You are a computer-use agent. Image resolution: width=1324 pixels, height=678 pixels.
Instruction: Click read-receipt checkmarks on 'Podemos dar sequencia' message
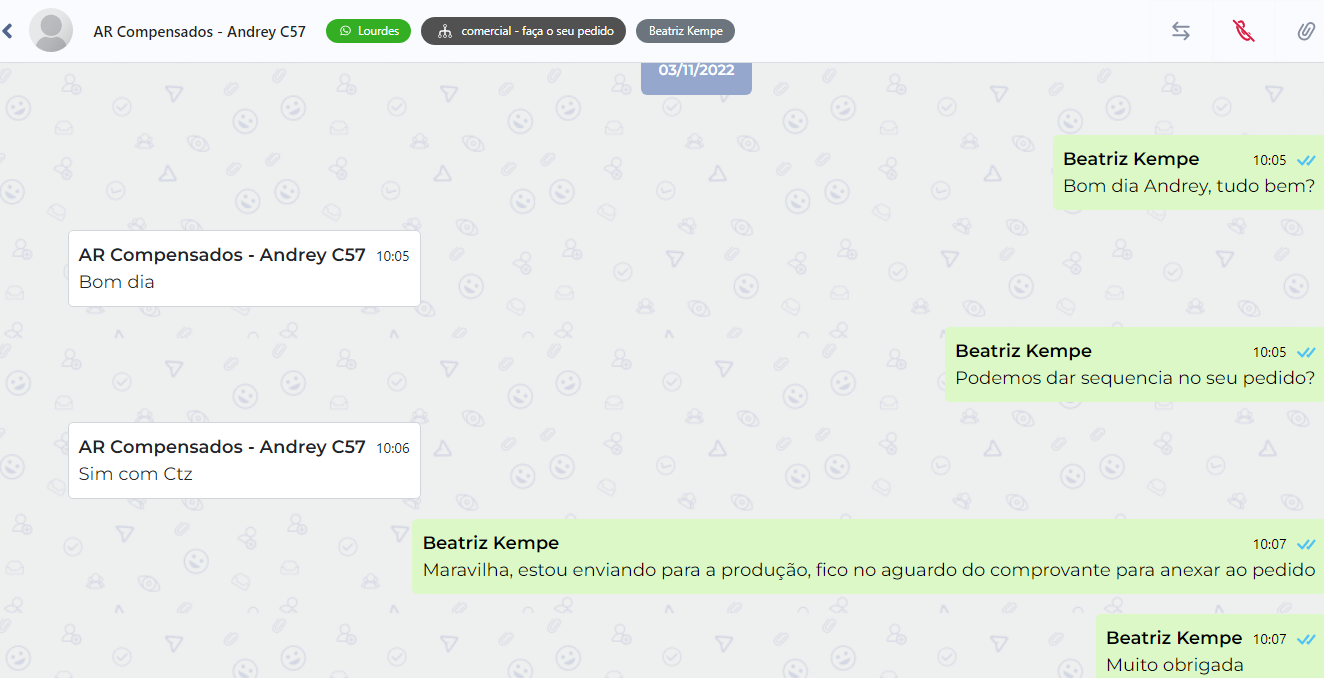1305,352
